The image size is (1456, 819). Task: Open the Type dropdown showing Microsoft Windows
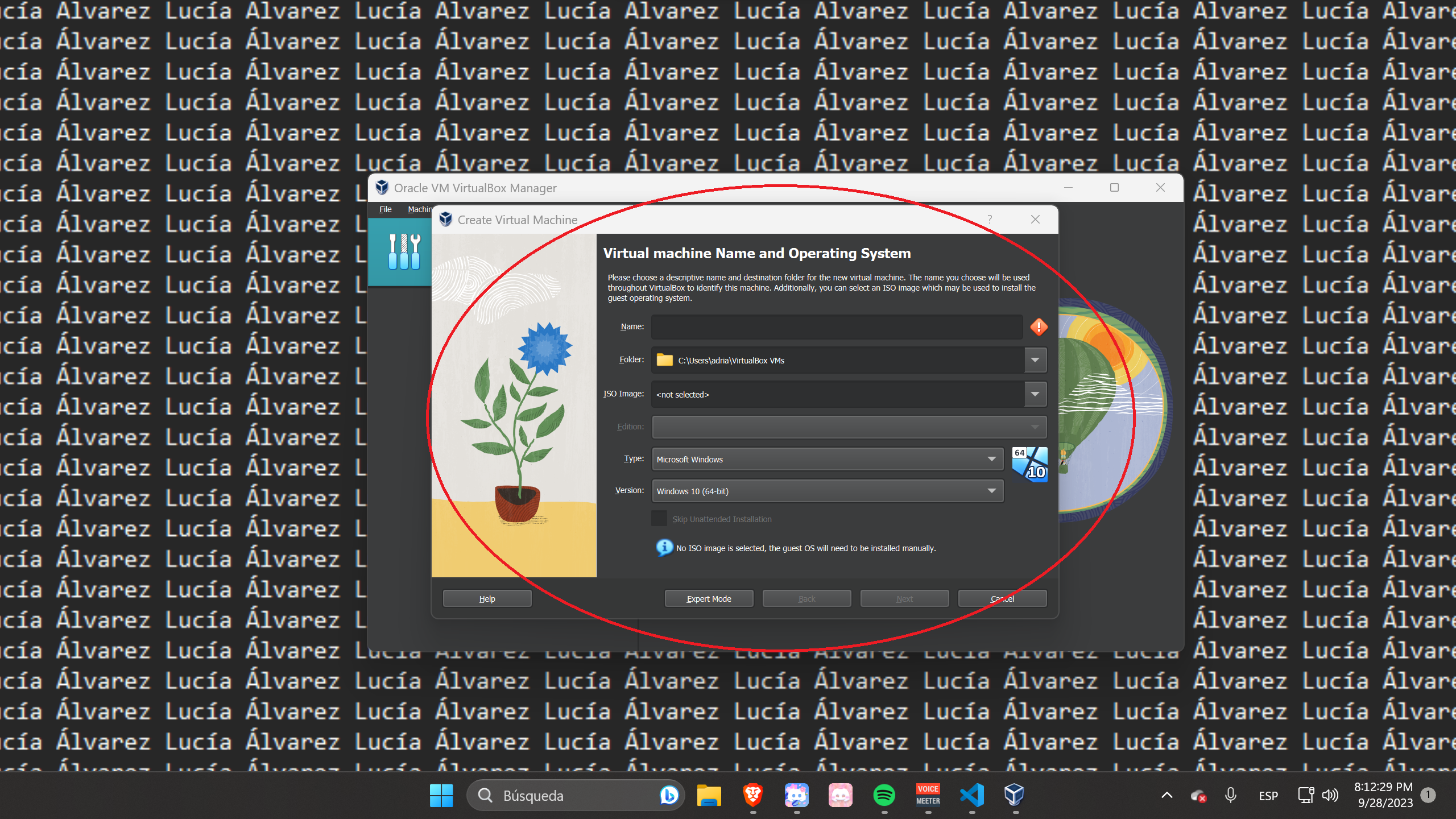[992, 459]
